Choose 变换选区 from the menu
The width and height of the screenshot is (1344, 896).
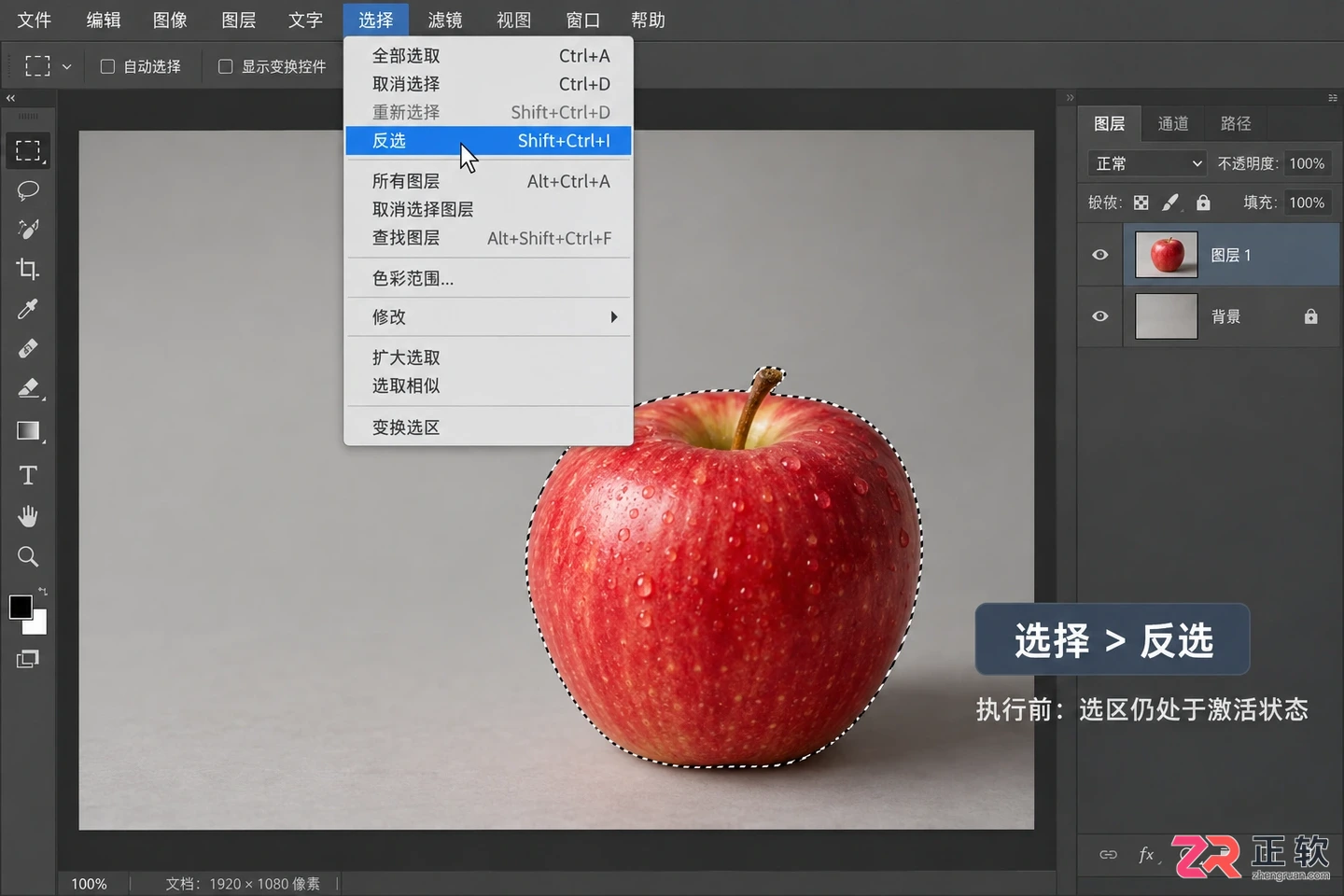pyautogui.click(x=489, y=427)
